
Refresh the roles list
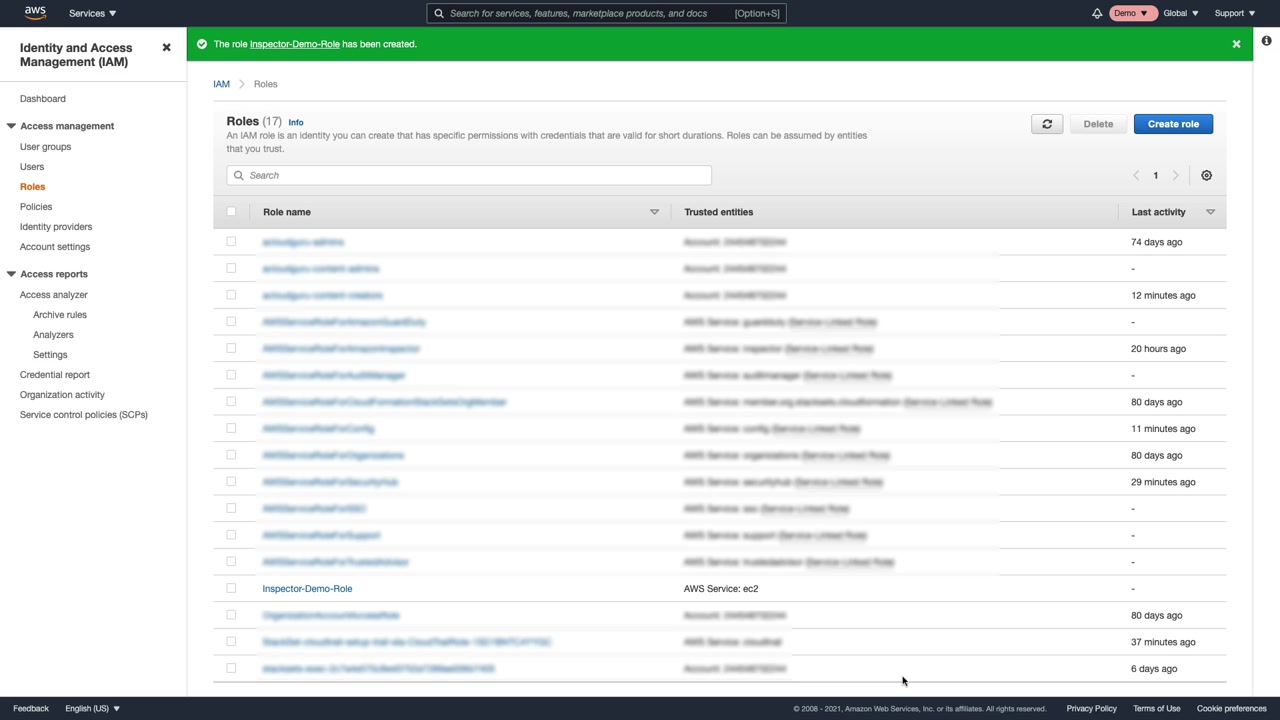1047,124
